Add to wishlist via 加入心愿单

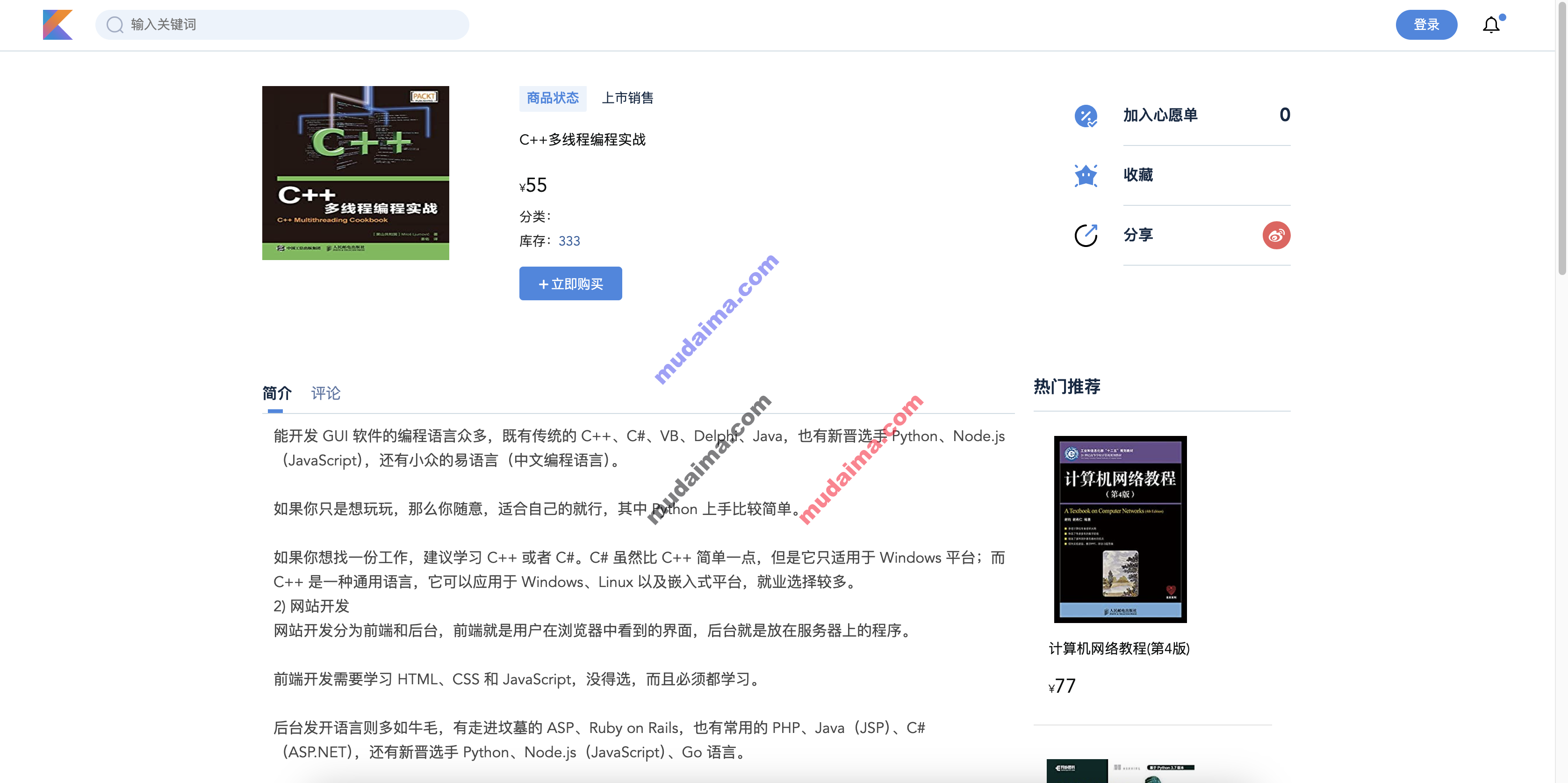1159,115
